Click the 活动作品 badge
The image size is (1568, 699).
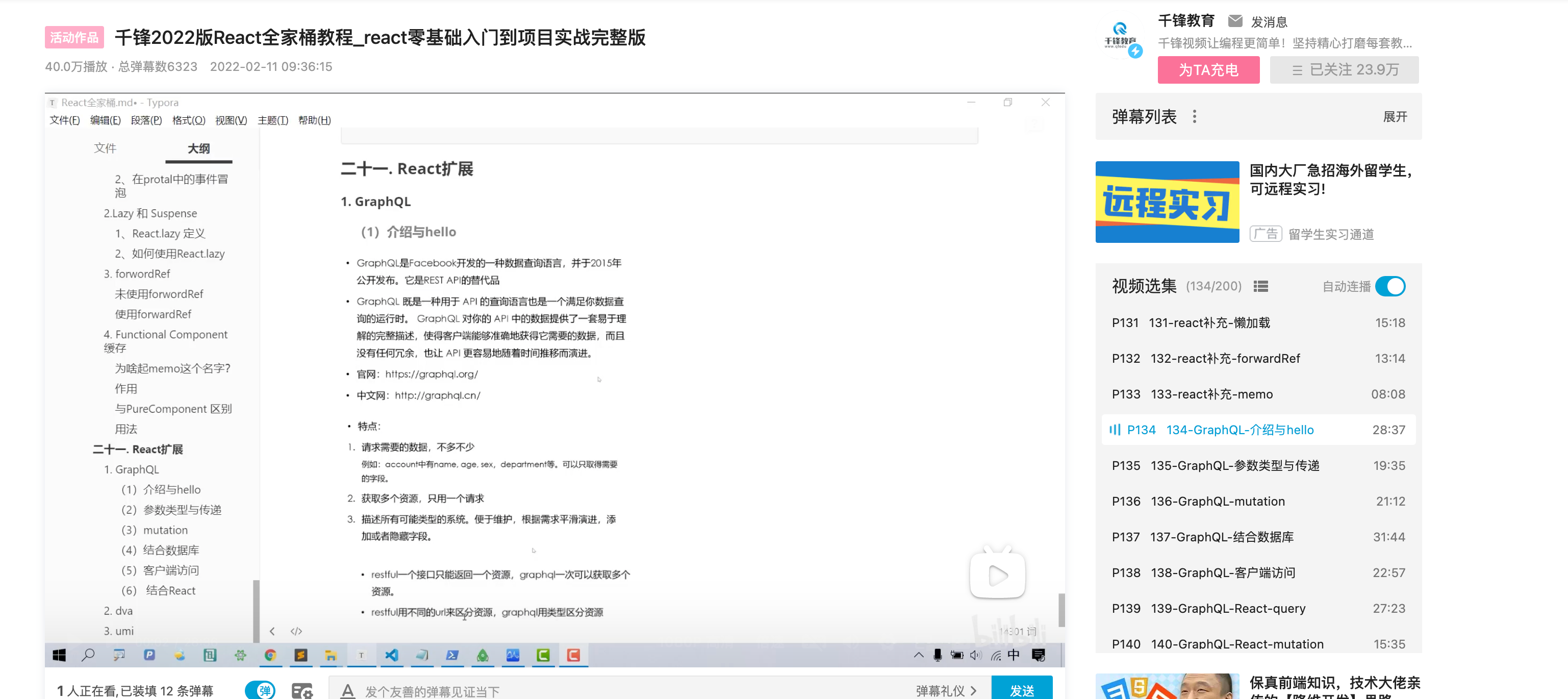(73, 37)
